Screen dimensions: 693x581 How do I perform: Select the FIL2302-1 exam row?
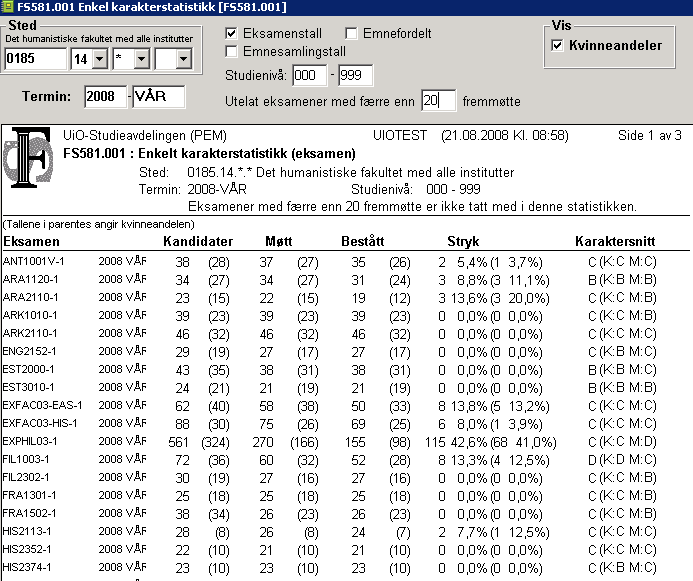click(x=330, y=478)
